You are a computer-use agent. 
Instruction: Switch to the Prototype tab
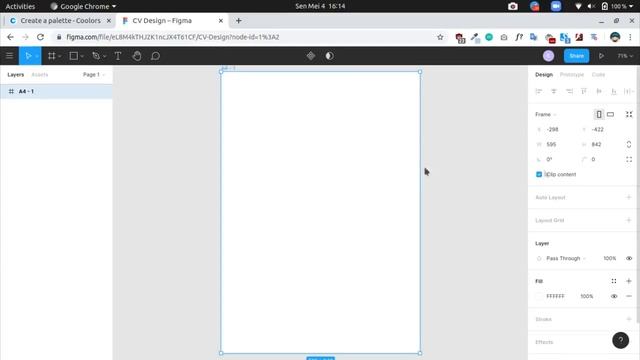[x=571, y=75]
